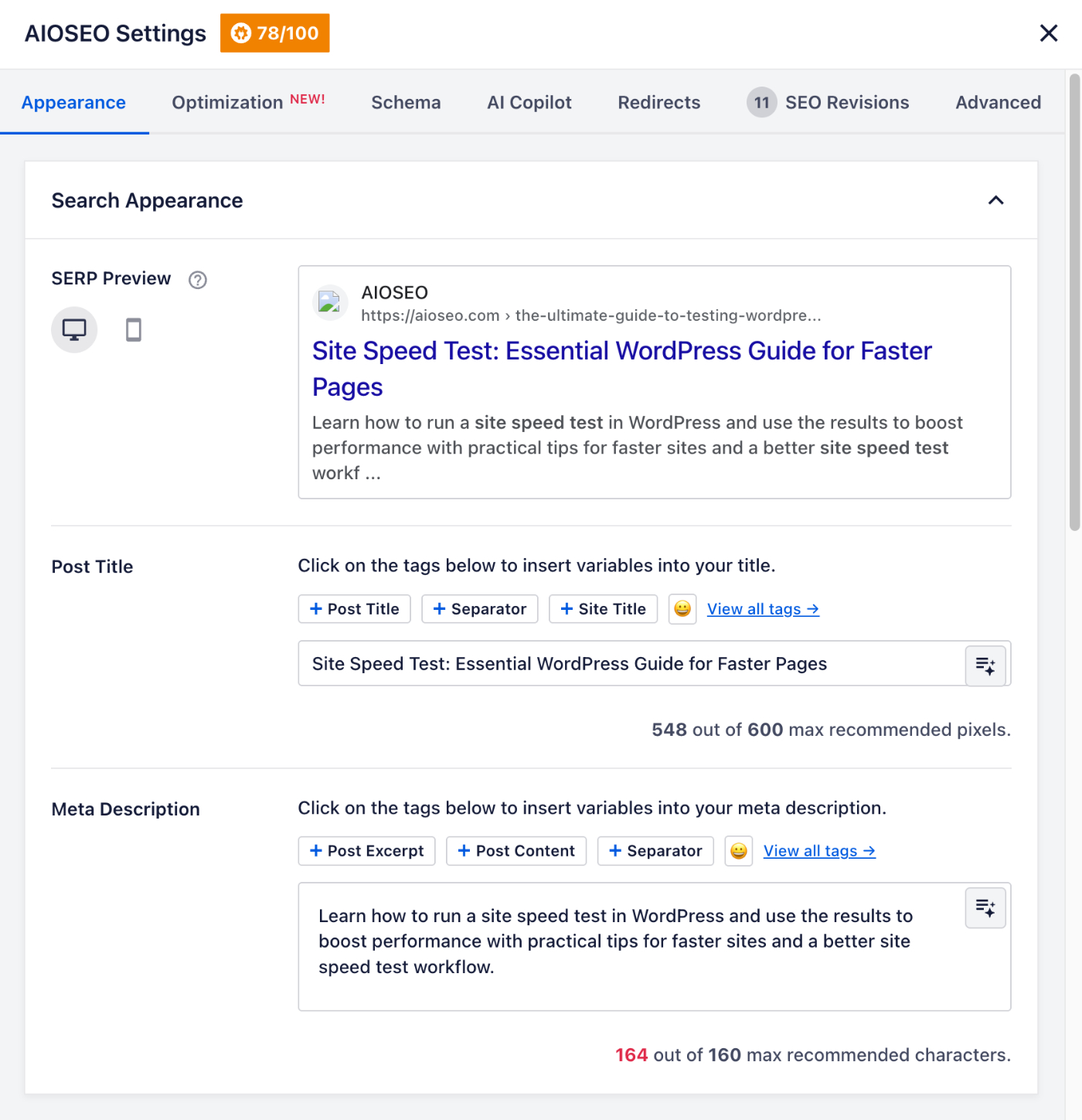
Task: Click the SERP preview site favicon
Action: 330,302
